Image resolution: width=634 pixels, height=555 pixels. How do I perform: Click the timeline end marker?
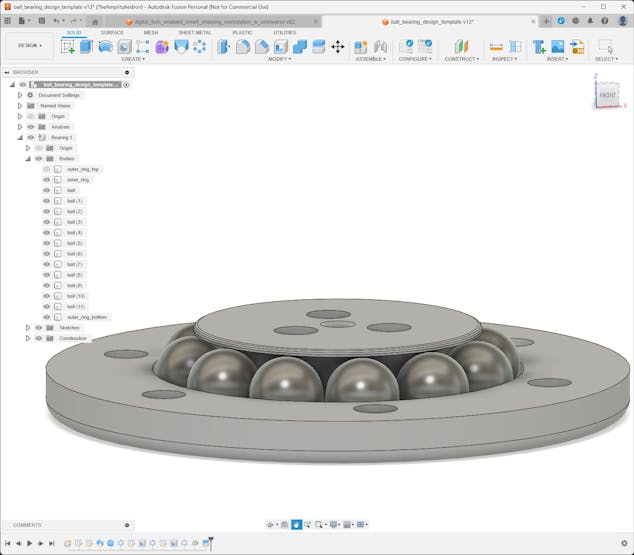tap(210, 541)
